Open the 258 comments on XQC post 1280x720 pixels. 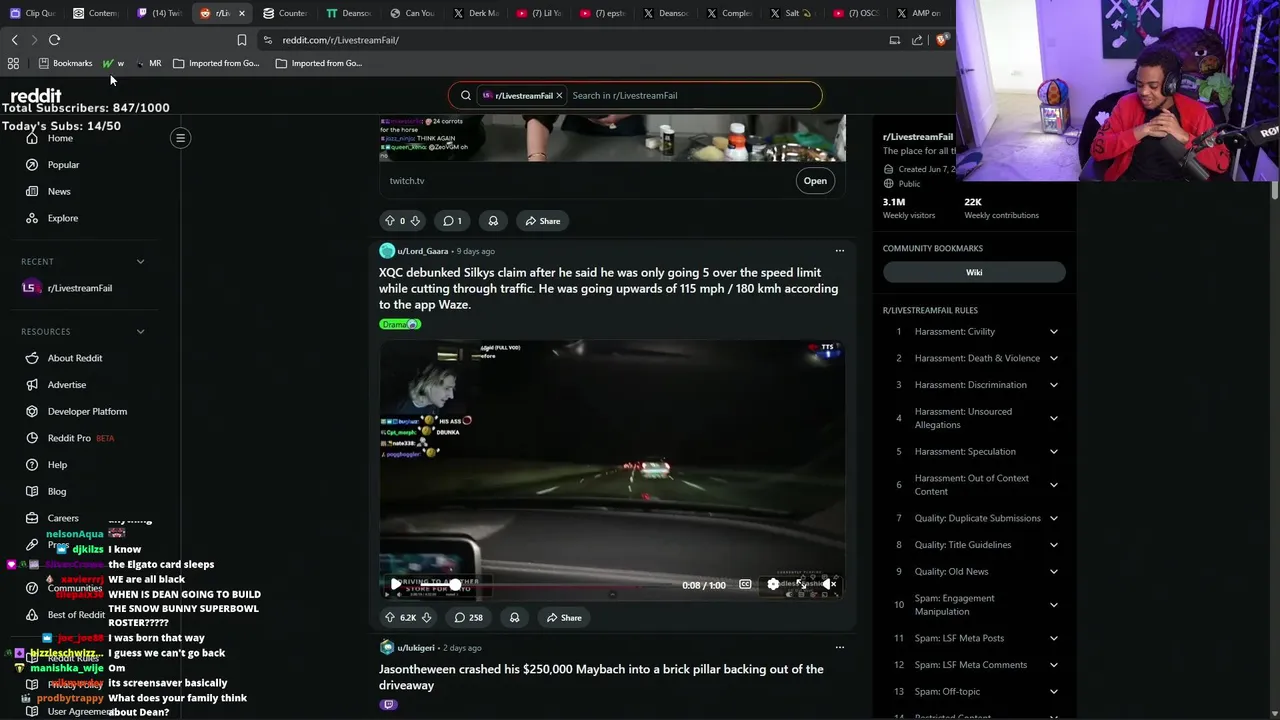click(x=468, y=618)
